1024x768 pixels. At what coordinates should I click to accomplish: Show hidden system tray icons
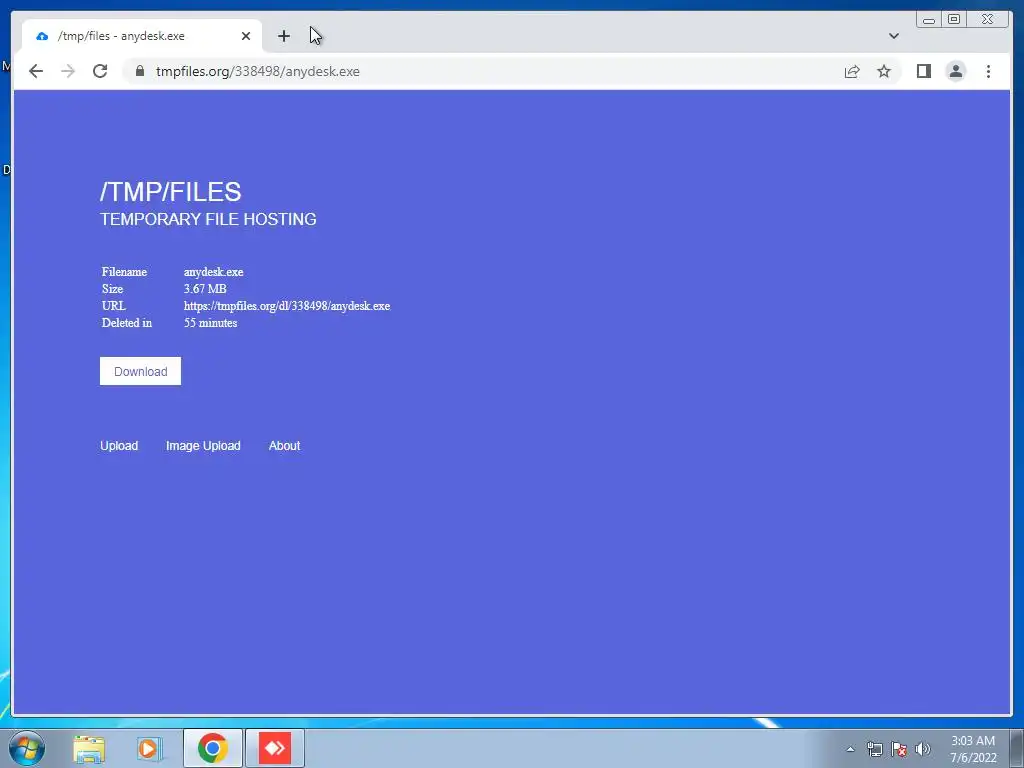coord(850,749)
